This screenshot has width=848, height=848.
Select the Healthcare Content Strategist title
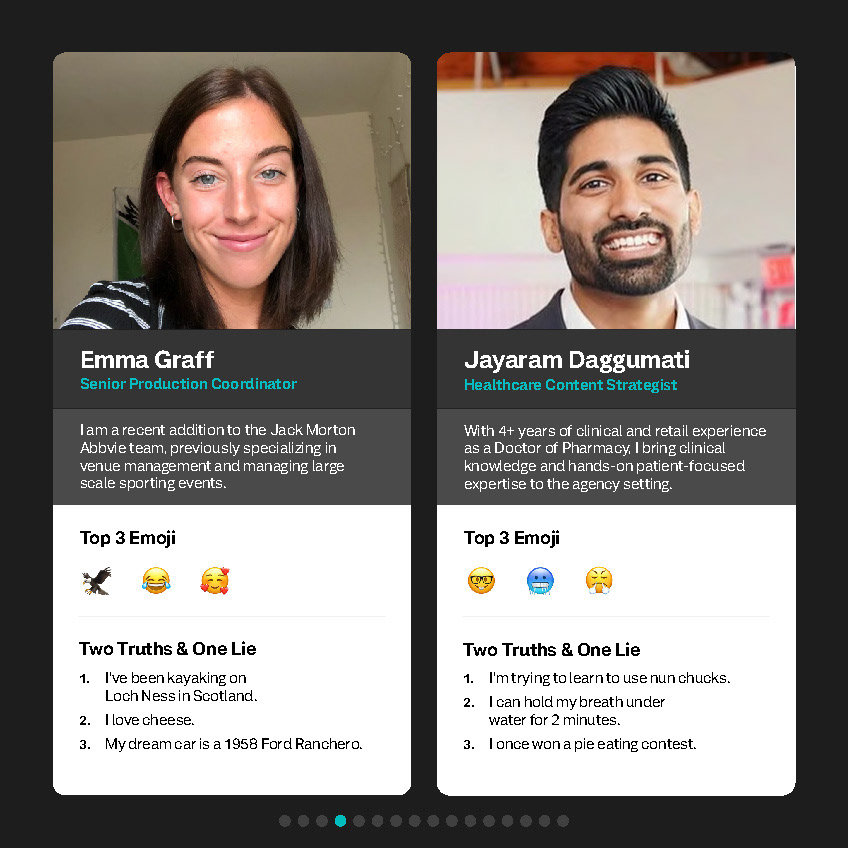[570, 385]
